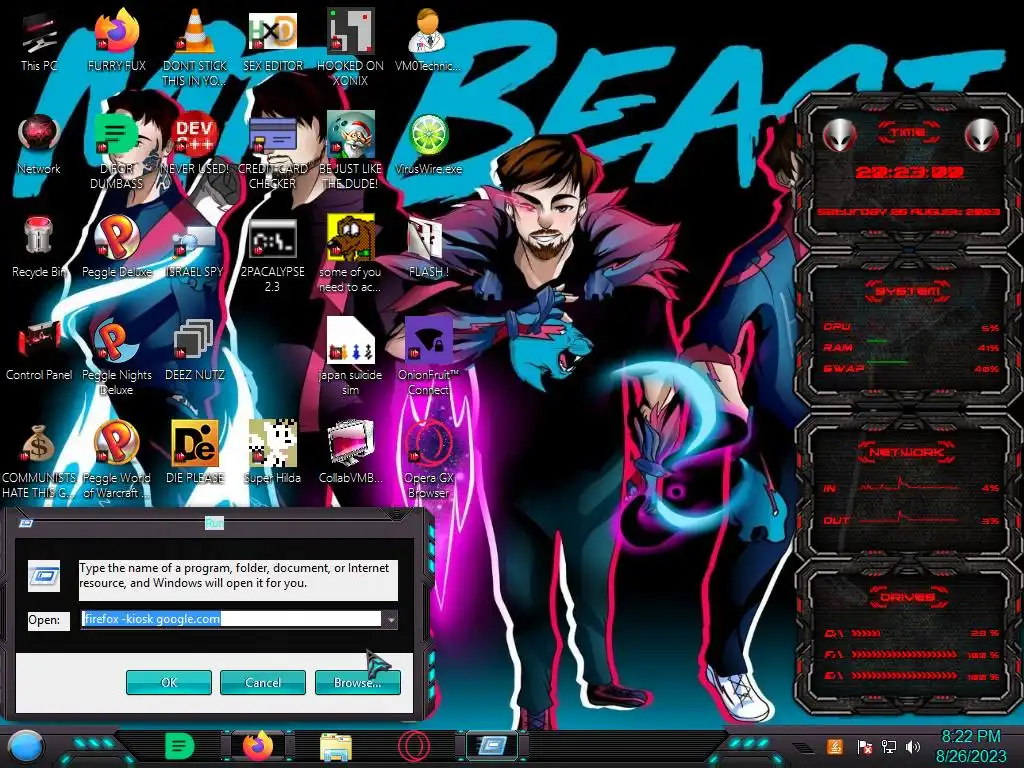Launch Peggle Nights Deluxe
Image resolution: width=1024 pixels, height=768 pixels.
tap(116, 355)
